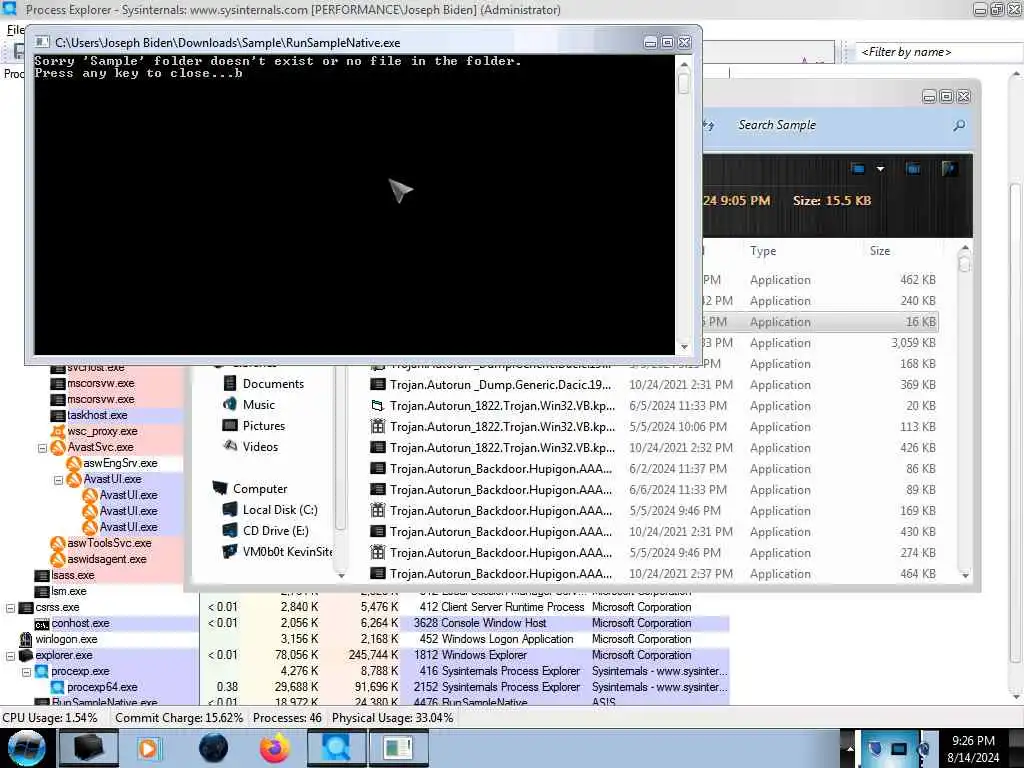Viewport: 1024px width, 768px height.
Task: Open the media player taskbar icon
Action: (148, 748)
